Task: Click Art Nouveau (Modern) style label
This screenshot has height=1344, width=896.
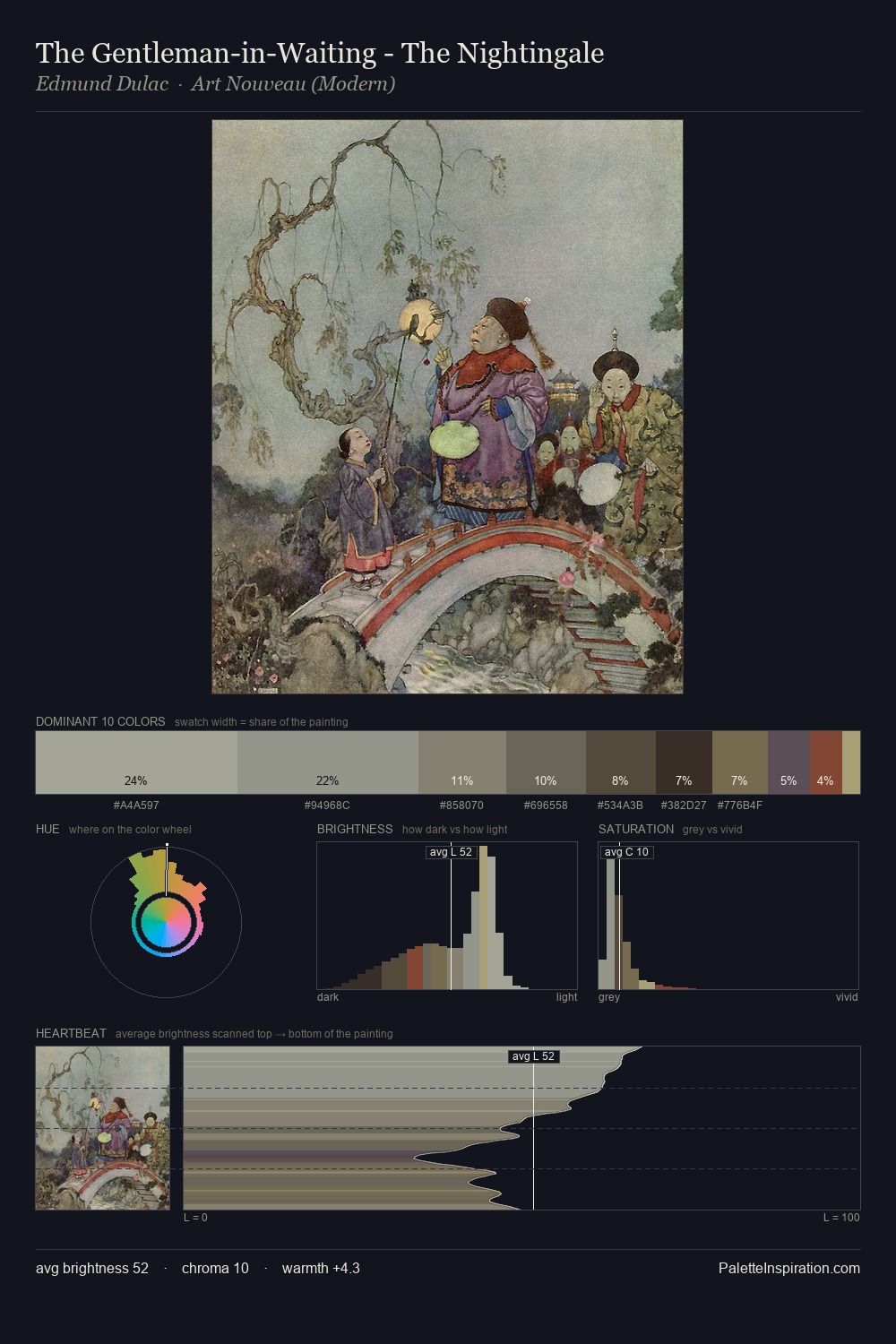Action: tap(293, 84)
